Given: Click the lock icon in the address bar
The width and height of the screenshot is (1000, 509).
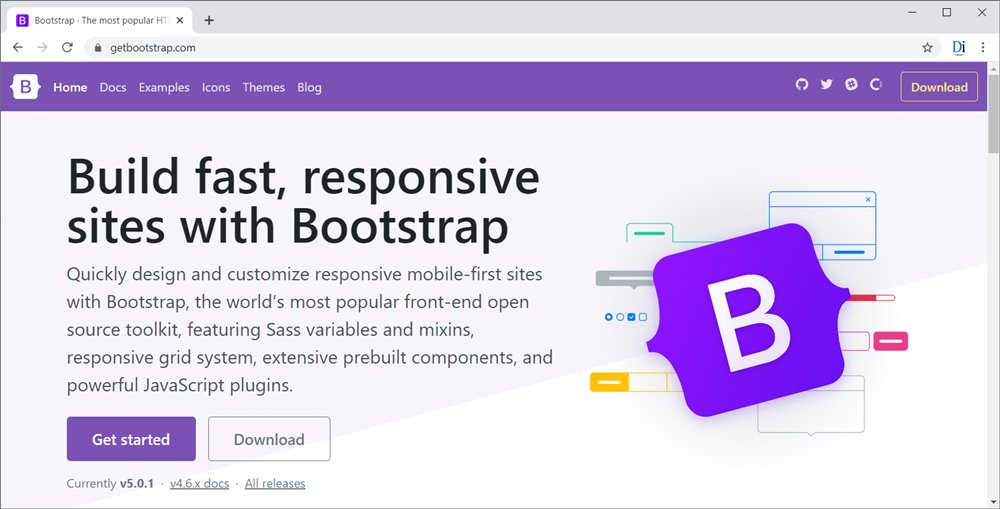Looking at the screenshot, I should 98,48.
